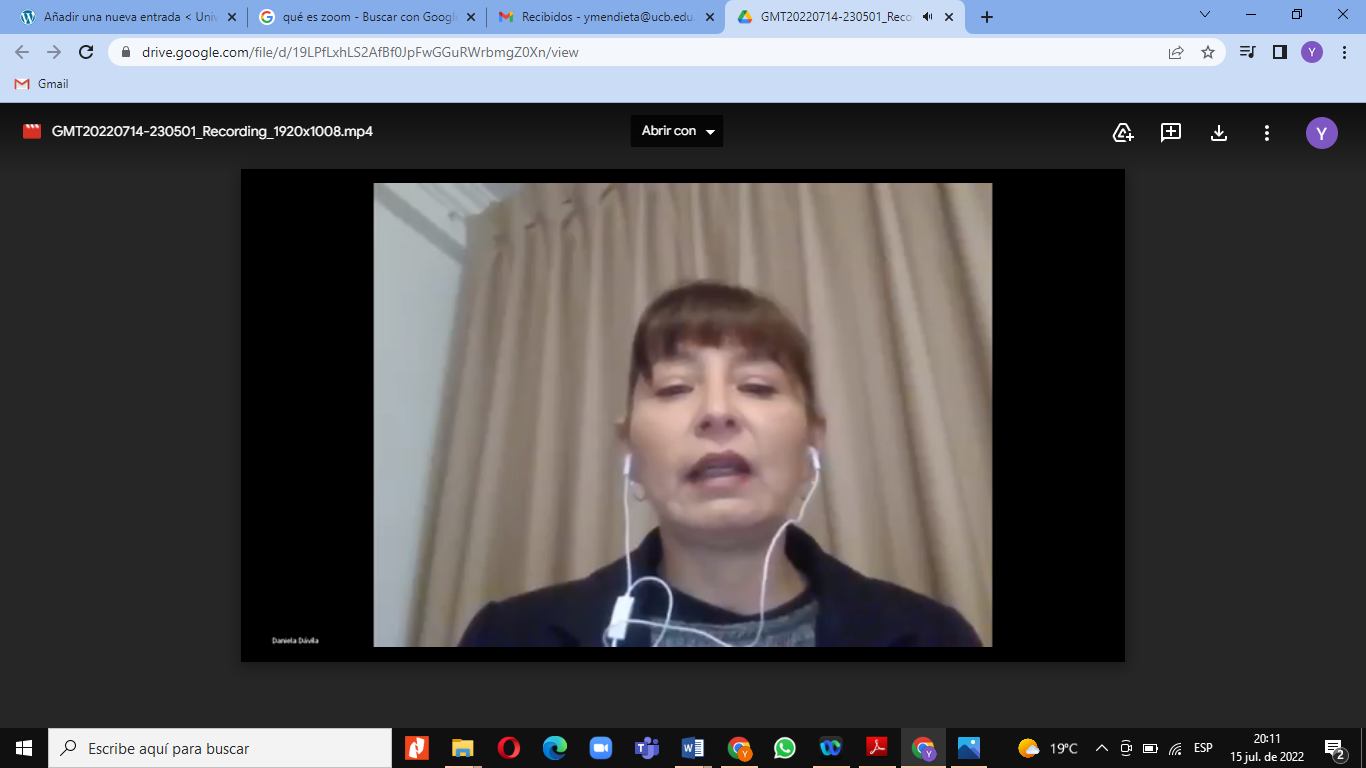This screenshot has width=1366, height=768.
Task: Launch WhatsApp from the taskbar
Action: [785, 748]
